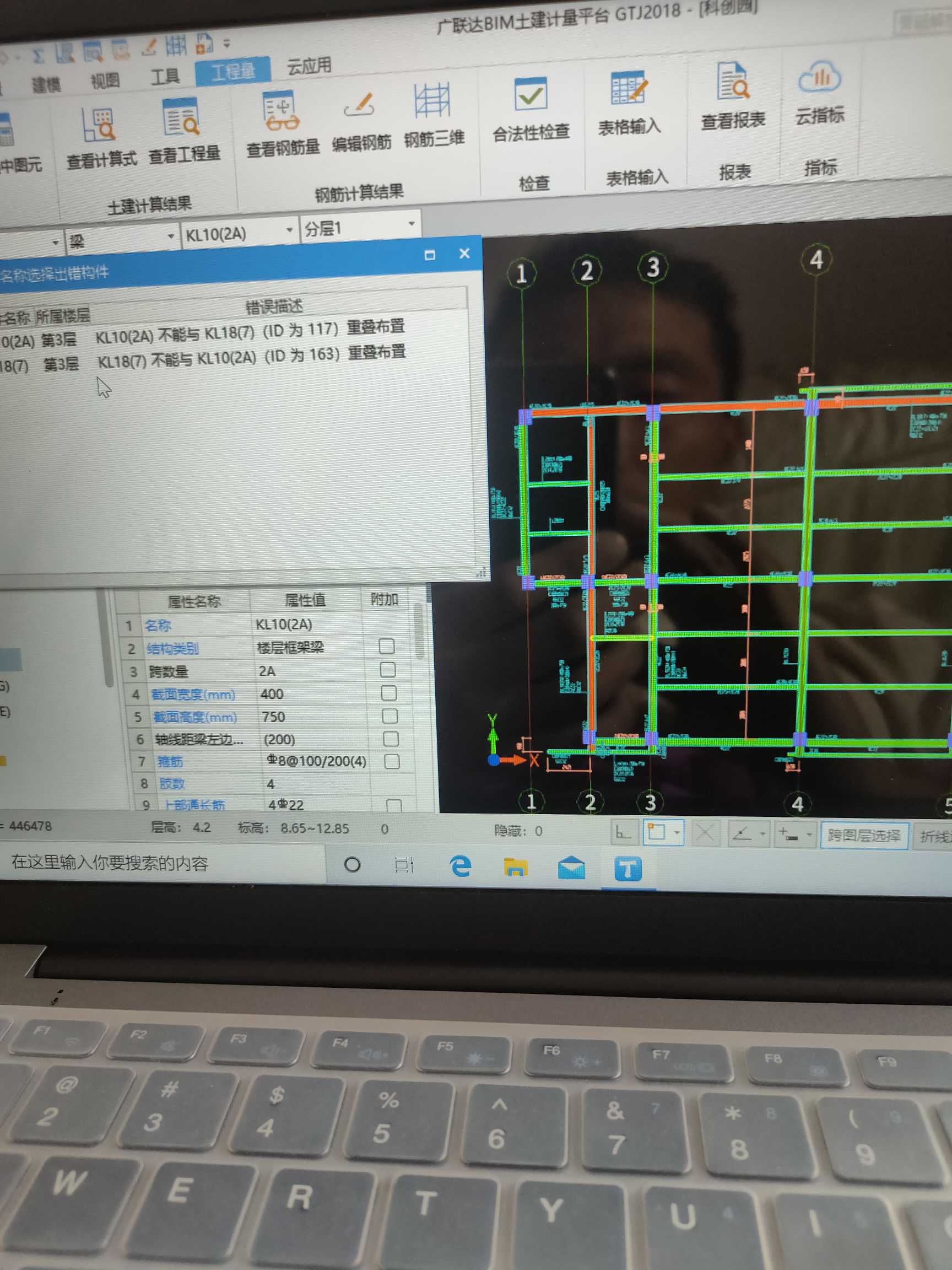Open File Explorer from taskbar
This screenshot has width=952, height=1270.
[x=515, y=867]
